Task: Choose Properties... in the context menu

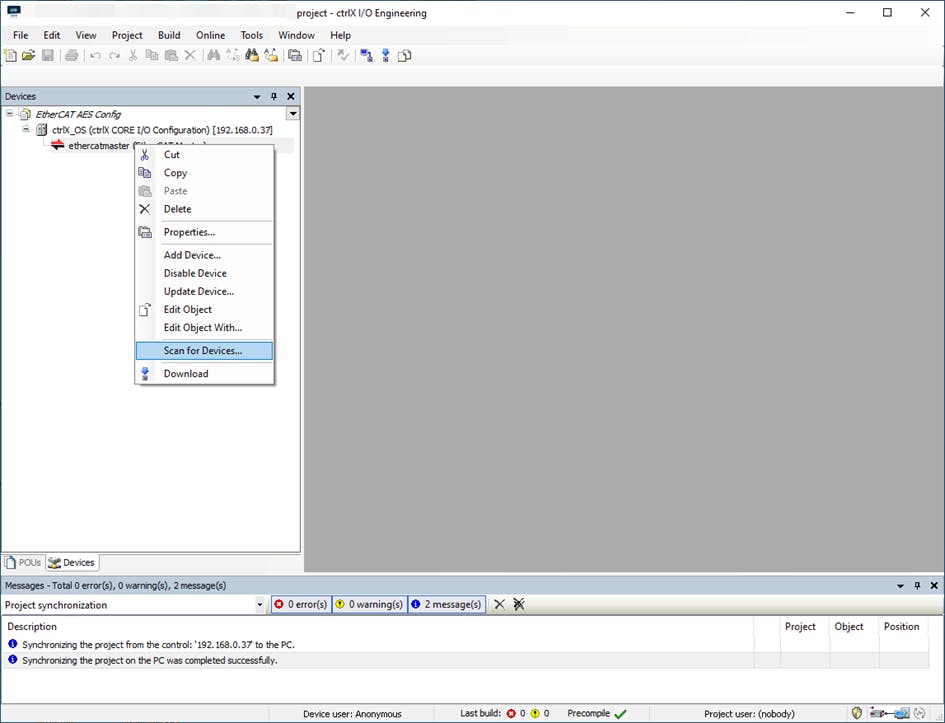Action: [204, 232]
